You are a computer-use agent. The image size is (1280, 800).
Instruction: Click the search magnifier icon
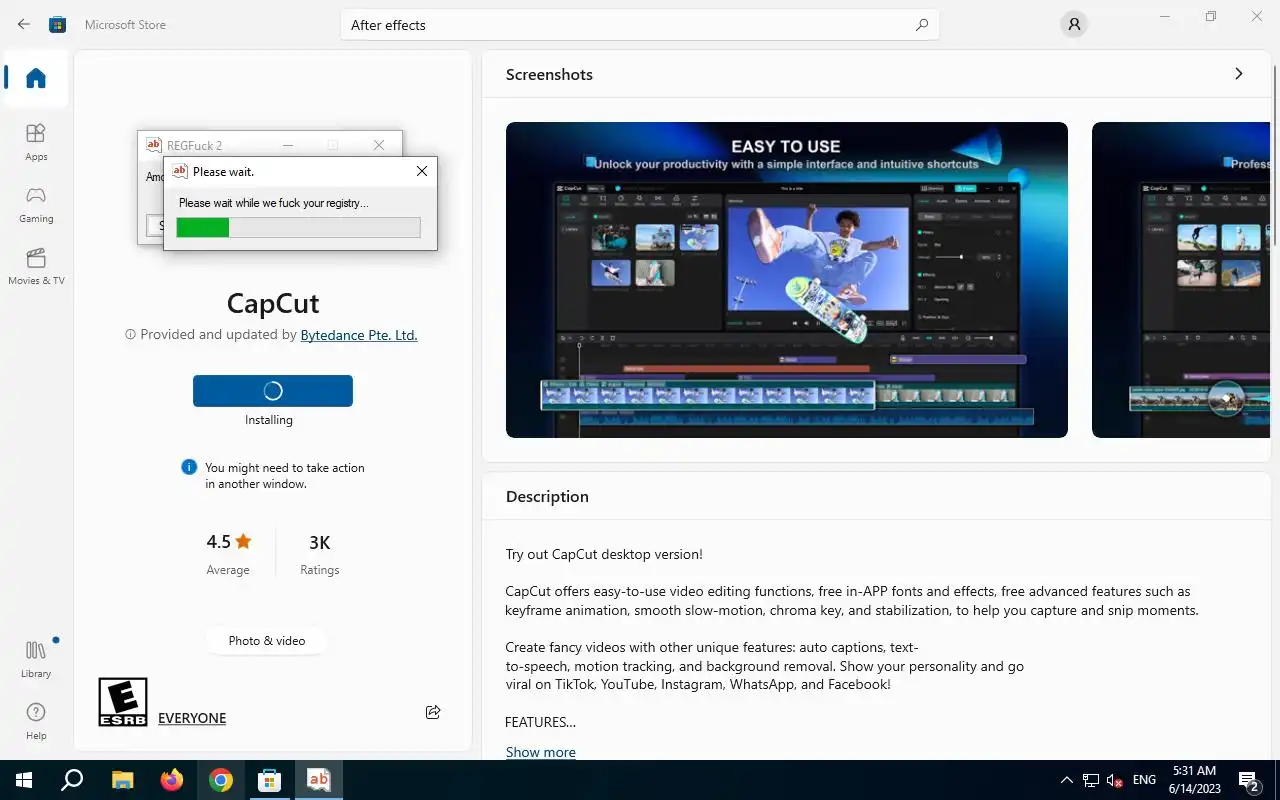[922, 25]
